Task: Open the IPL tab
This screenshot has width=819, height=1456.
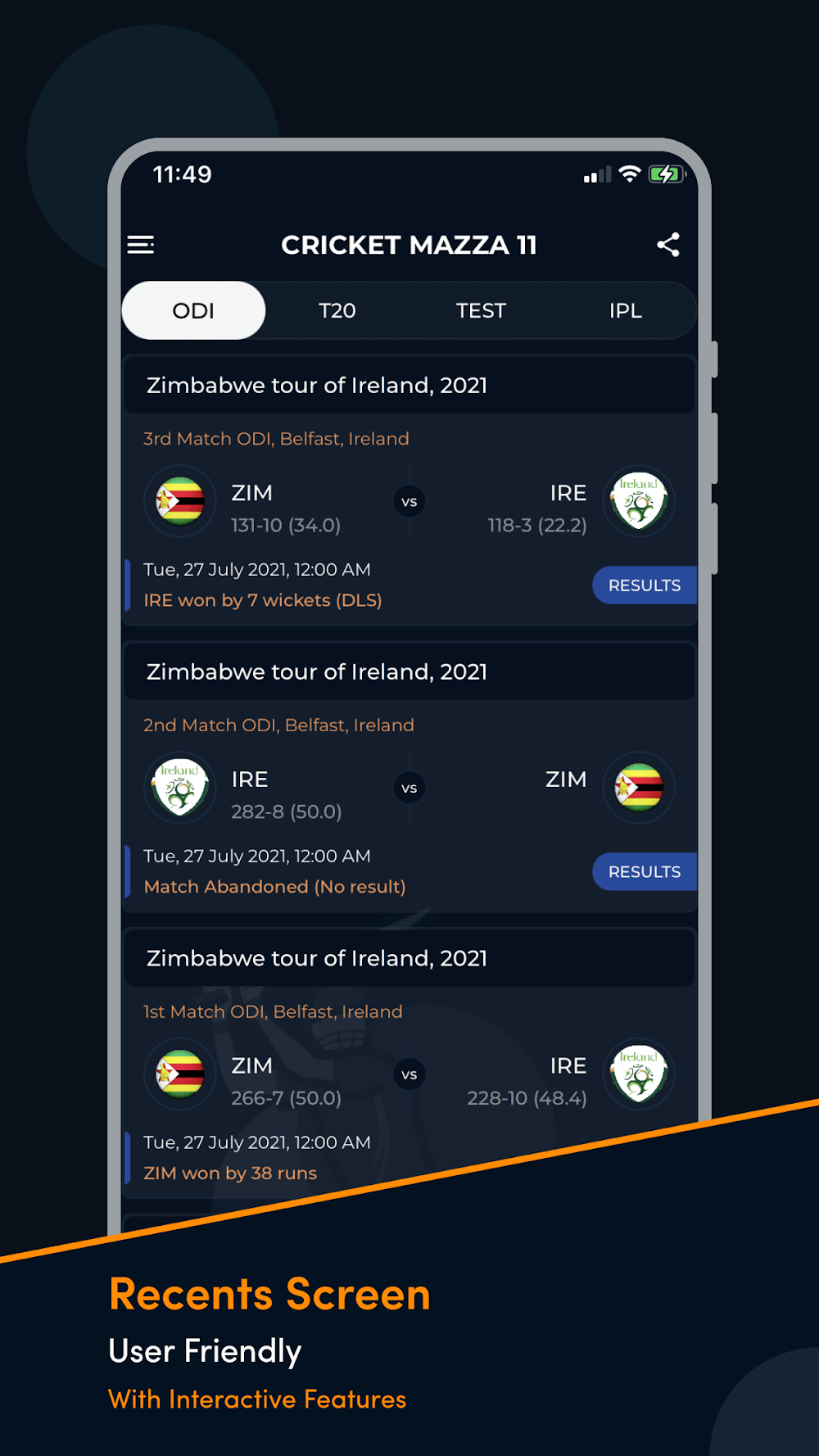Action: 625,310
